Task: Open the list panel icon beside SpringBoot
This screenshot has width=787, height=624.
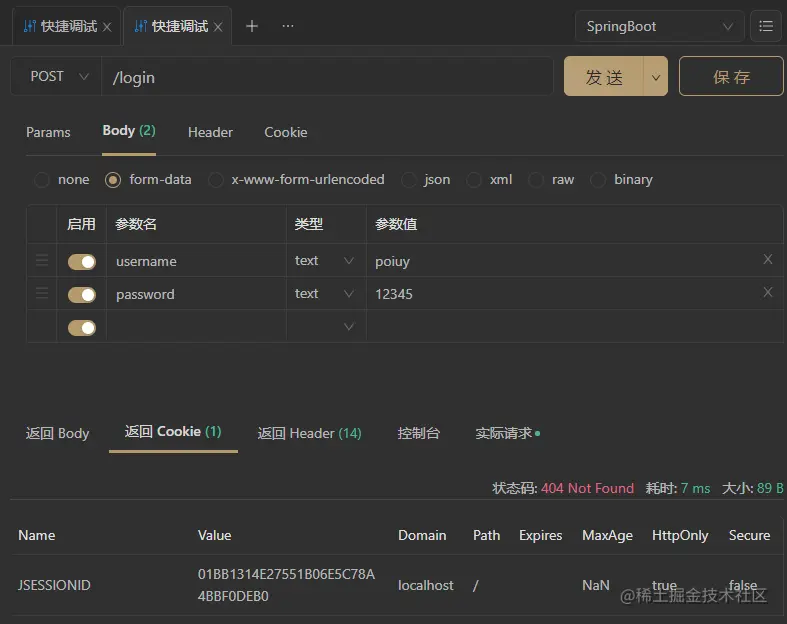Action: pos(765,26)
